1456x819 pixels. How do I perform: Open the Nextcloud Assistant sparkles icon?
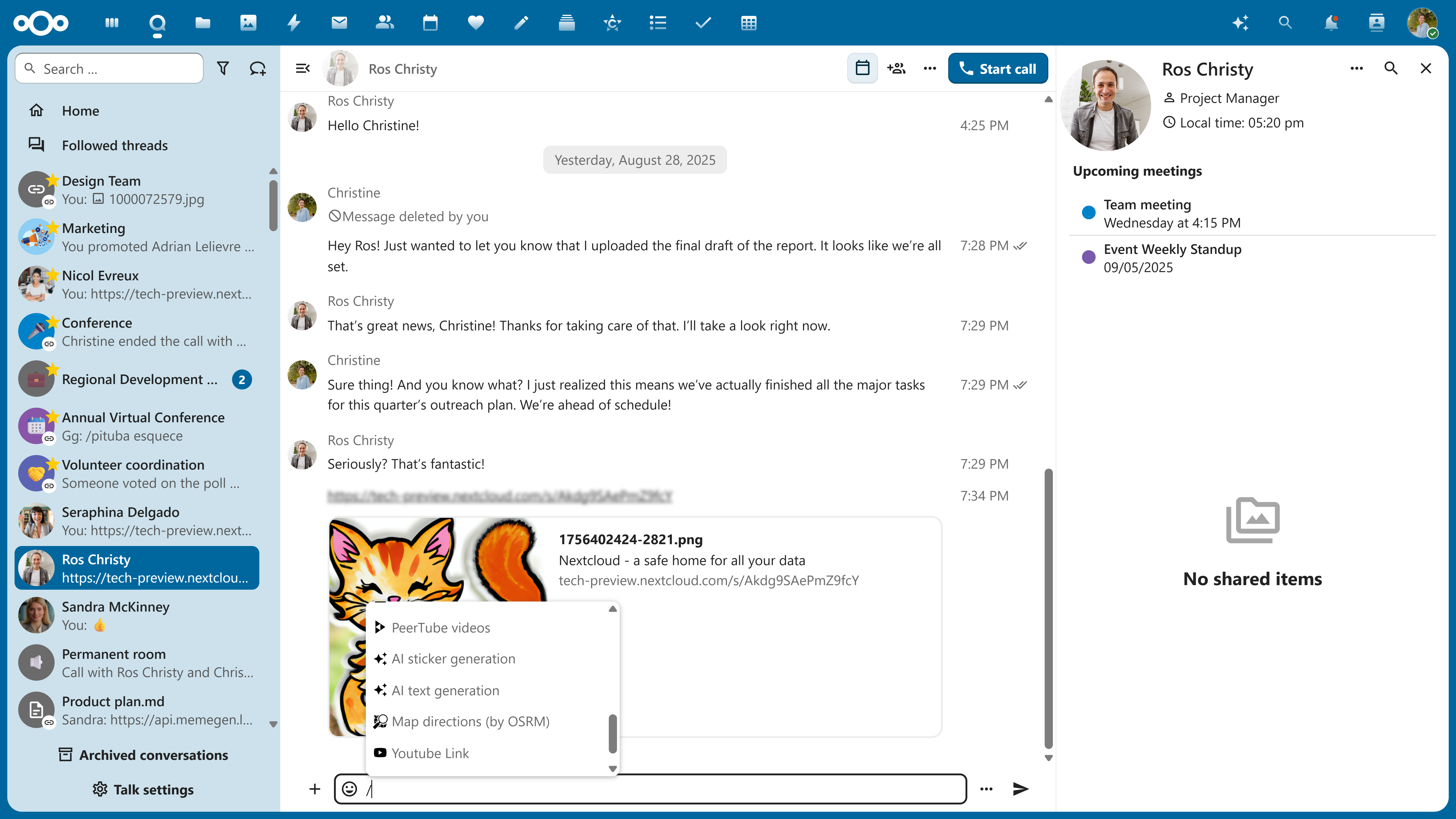point(1241,23)
